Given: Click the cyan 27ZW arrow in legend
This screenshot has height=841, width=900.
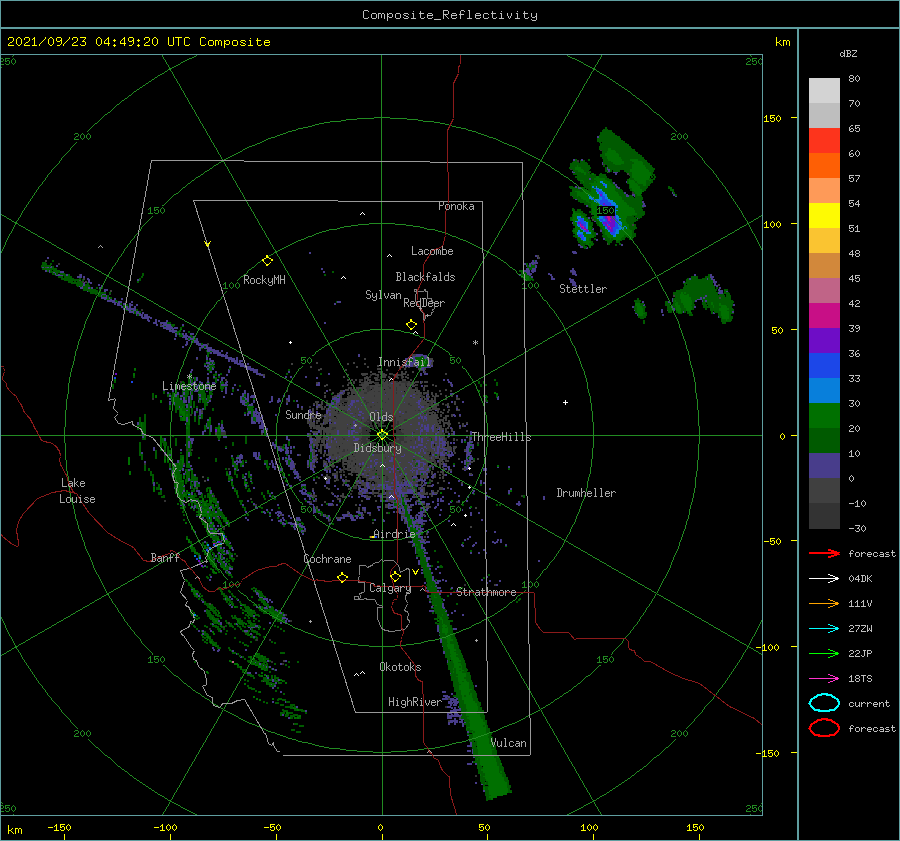Looking at the screenshot, I should pos(824,629).
